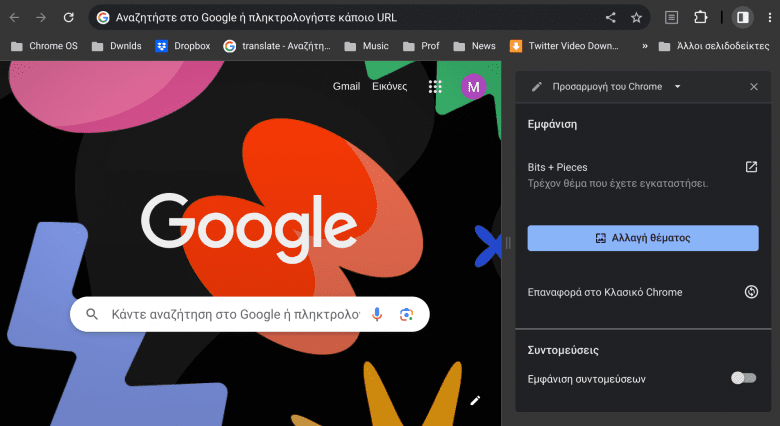780x426 pixels.
Task: Click Επαναφορά στο Κλασικό Chrome
Action: coord(605,292)
